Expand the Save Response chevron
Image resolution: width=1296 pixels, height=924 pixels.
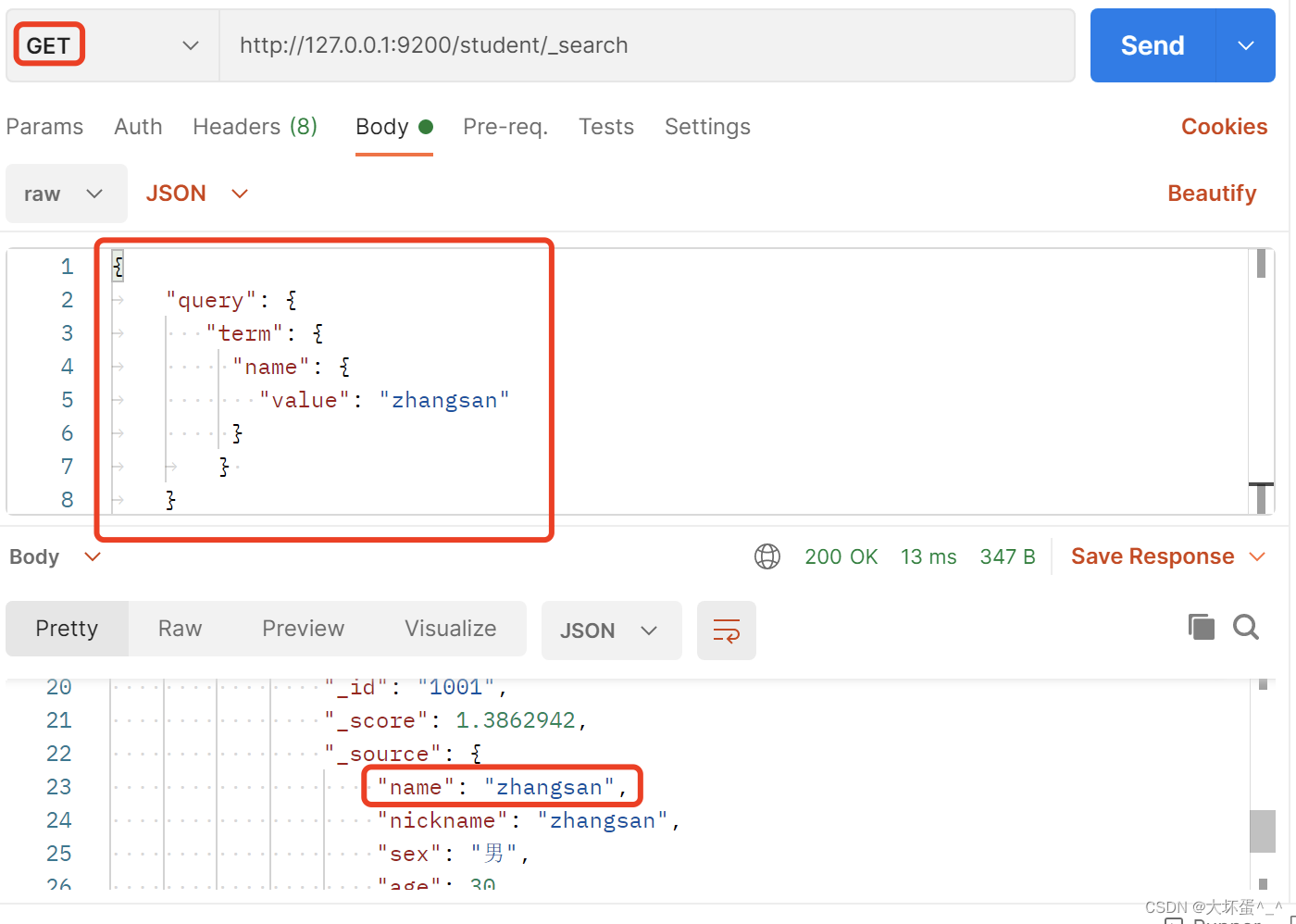[1256, 556]
